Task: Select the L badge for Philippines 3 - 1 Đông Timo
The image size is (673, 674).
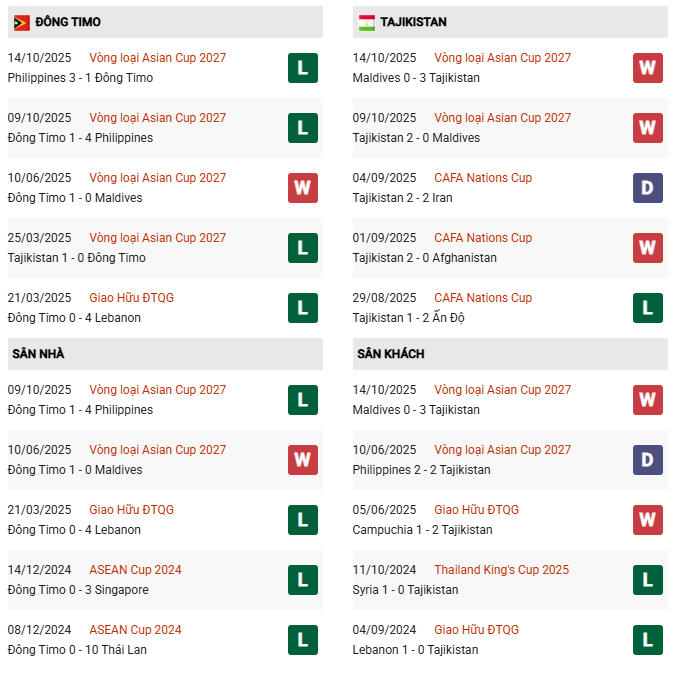Action: [303, 68]
